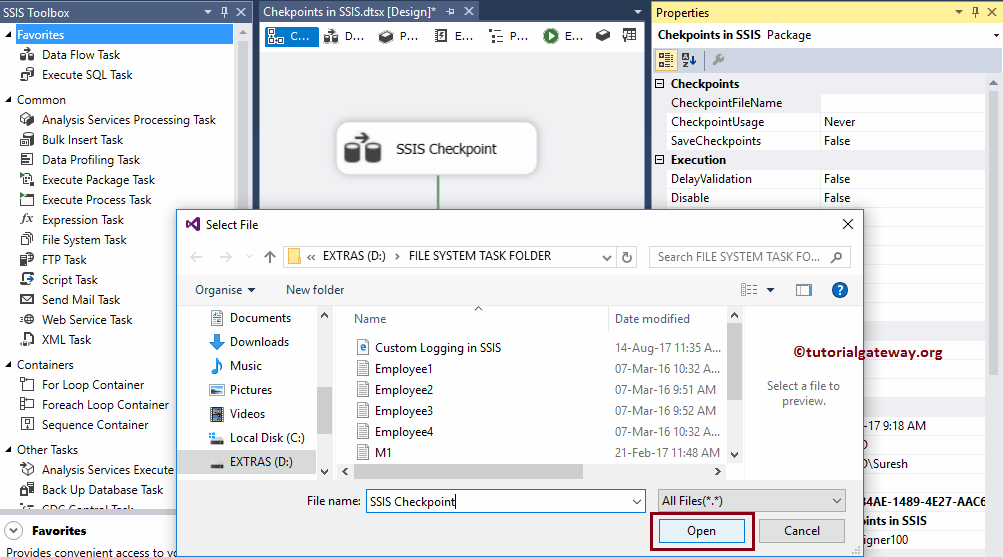Refresh the folder address bar
This screenshot has height=557, width=1003.
click(627, 257)
